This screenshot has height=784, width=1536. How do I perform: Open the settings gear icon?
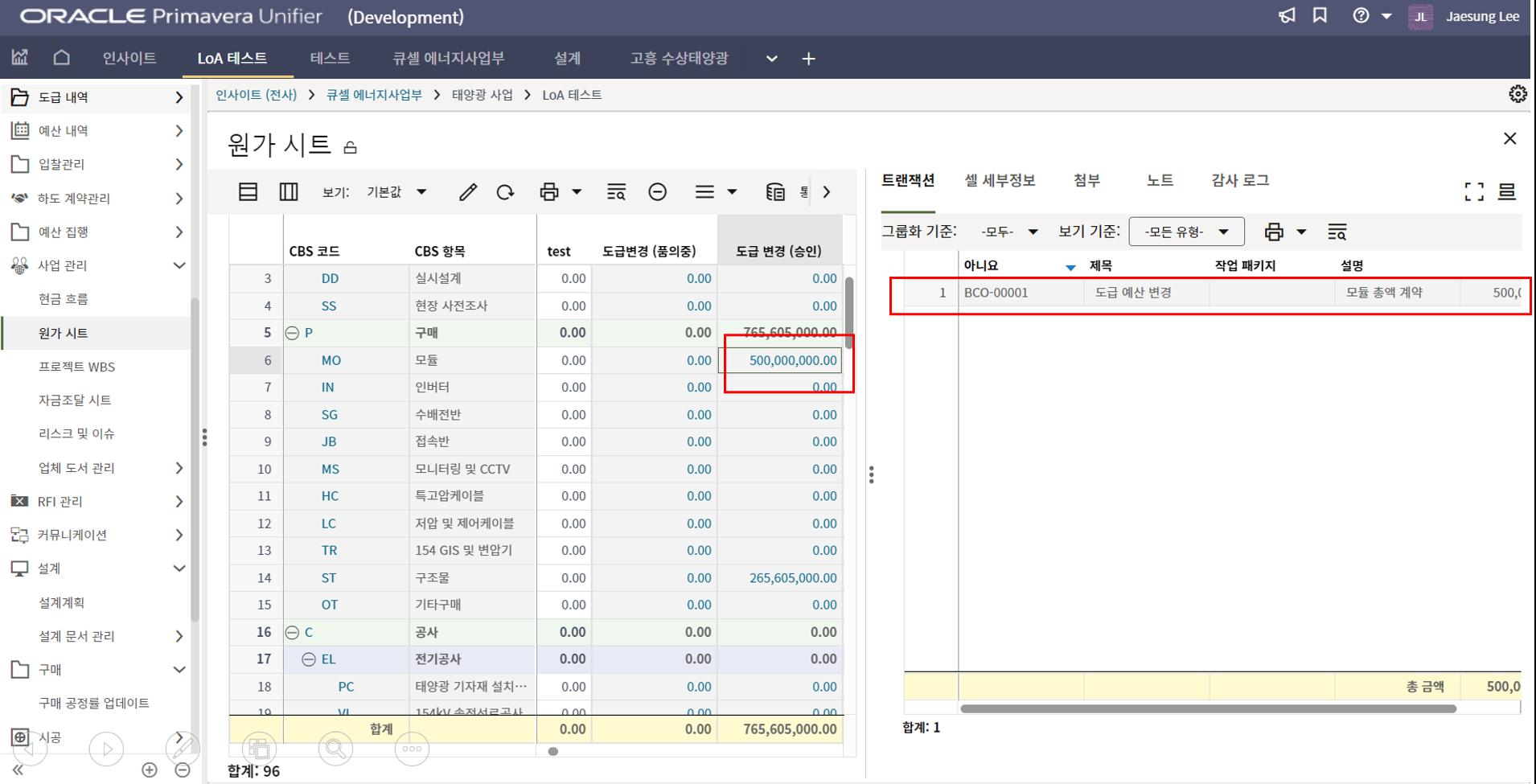(1518, 95)
